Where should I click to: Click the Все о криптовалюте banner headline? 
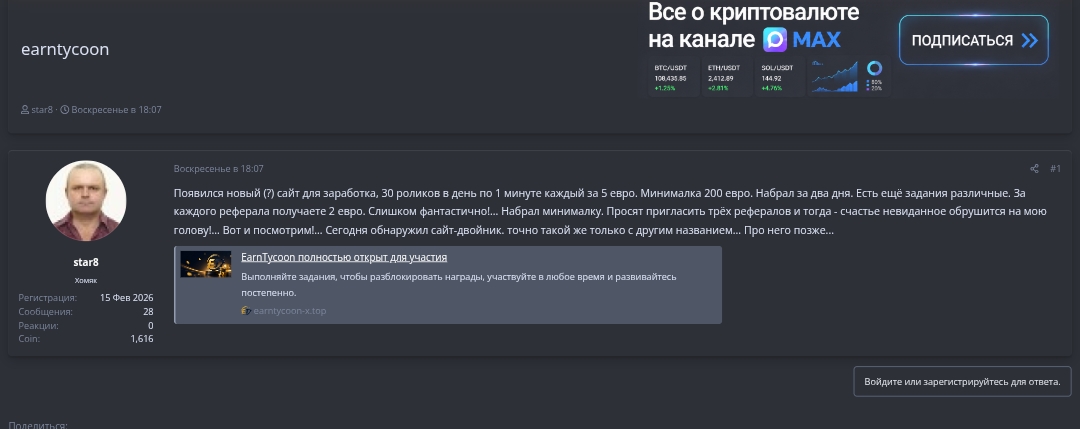[754, 12]
